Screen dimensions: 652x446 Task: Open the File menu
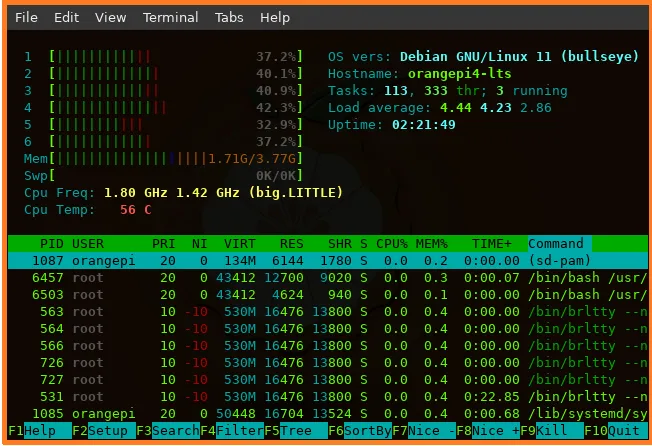(x=27, y=18)
